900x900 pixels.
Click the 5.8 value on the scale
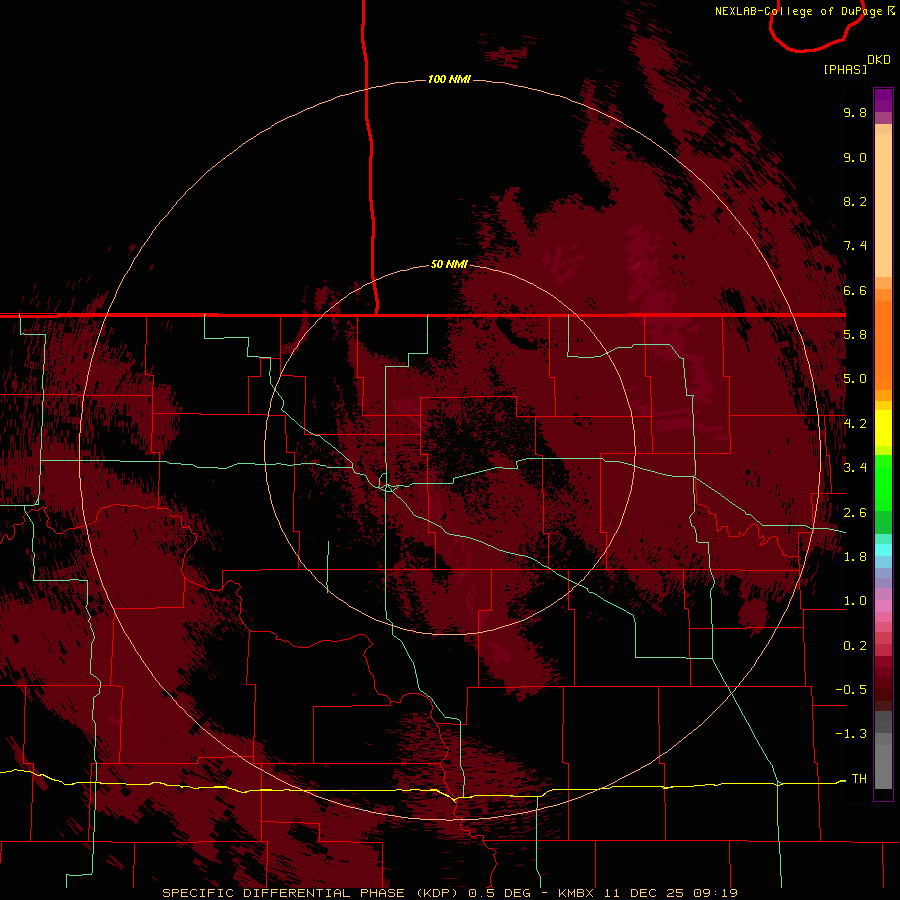click(x=855, y=335)
